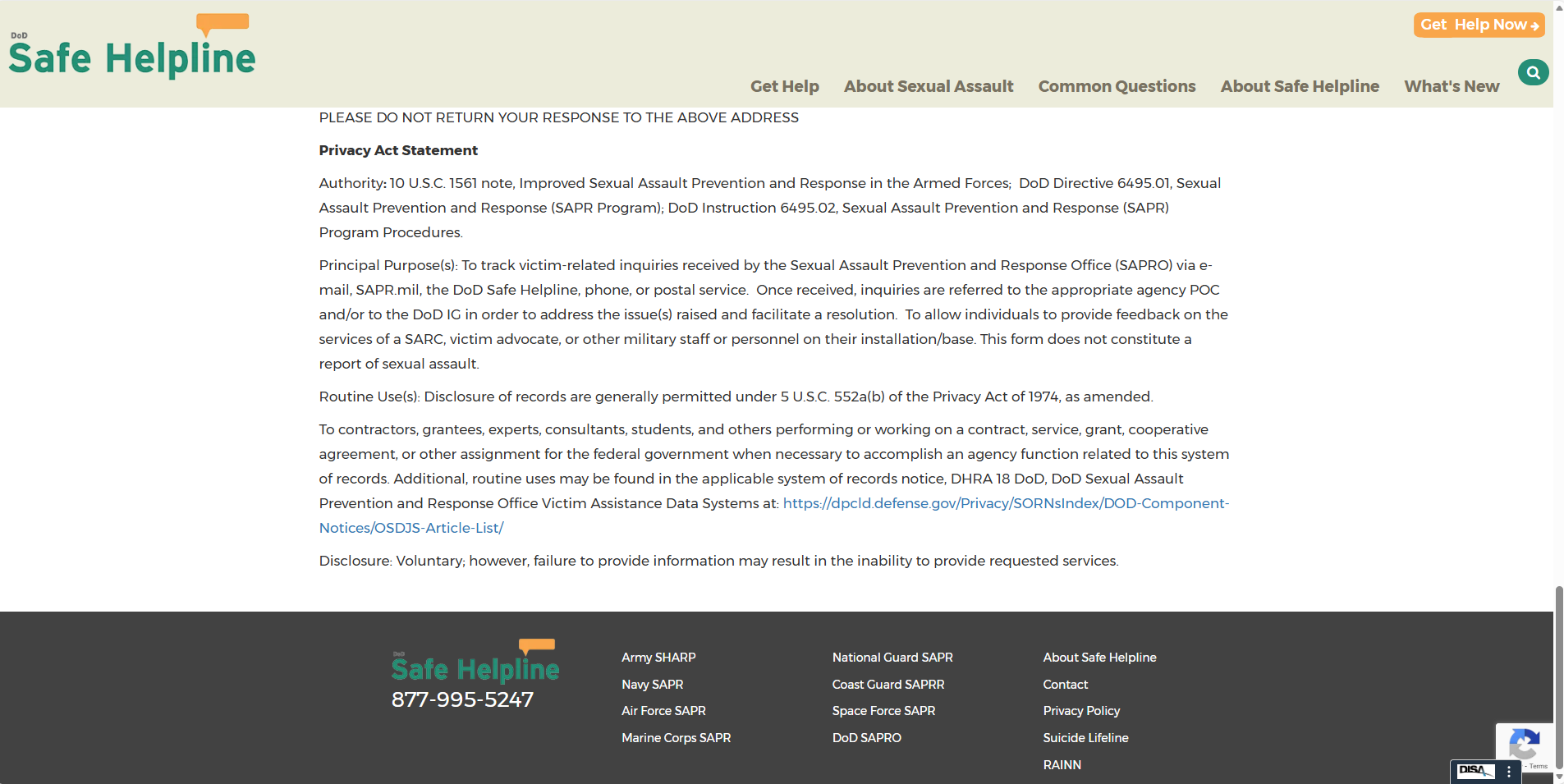Go to What's New section

[1451, 86]
